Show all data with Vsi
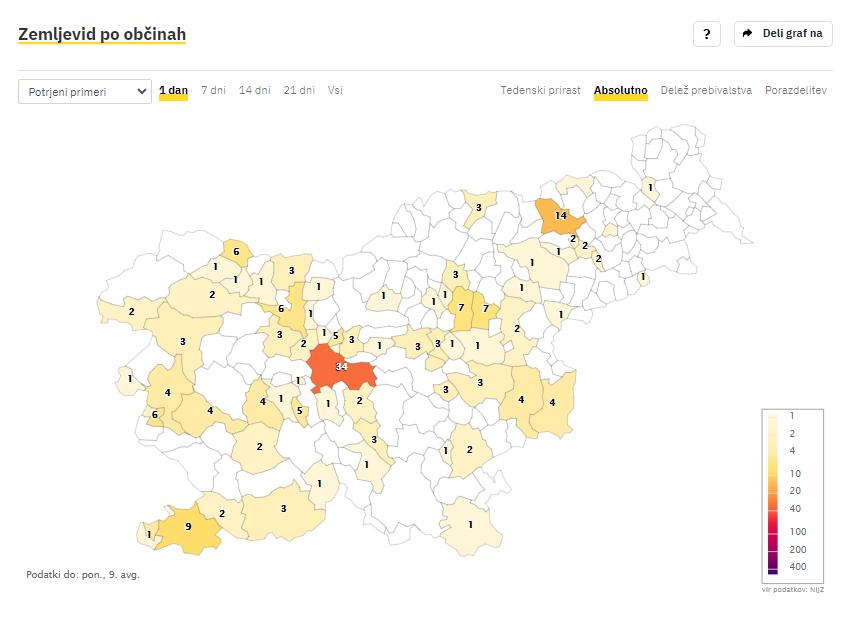The width and height of the screenshot is (854, 618). (335, 90)
